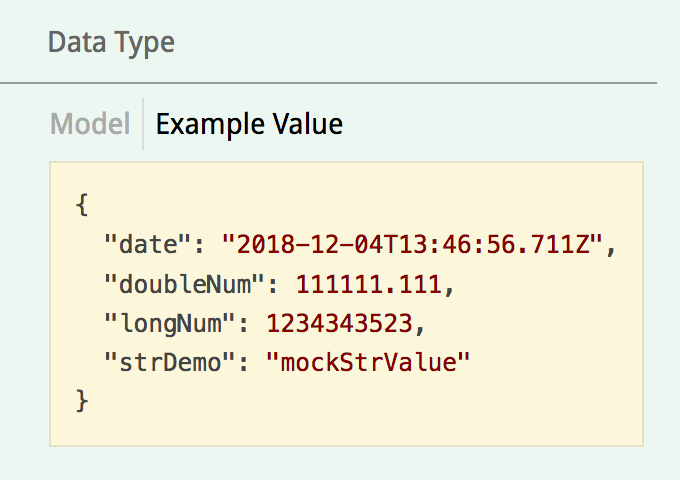Image resolution: width=680 pixels, height=480 pixels.
Task: Click the "mockStrValue" string value
Action: click(x=368, y=362)
